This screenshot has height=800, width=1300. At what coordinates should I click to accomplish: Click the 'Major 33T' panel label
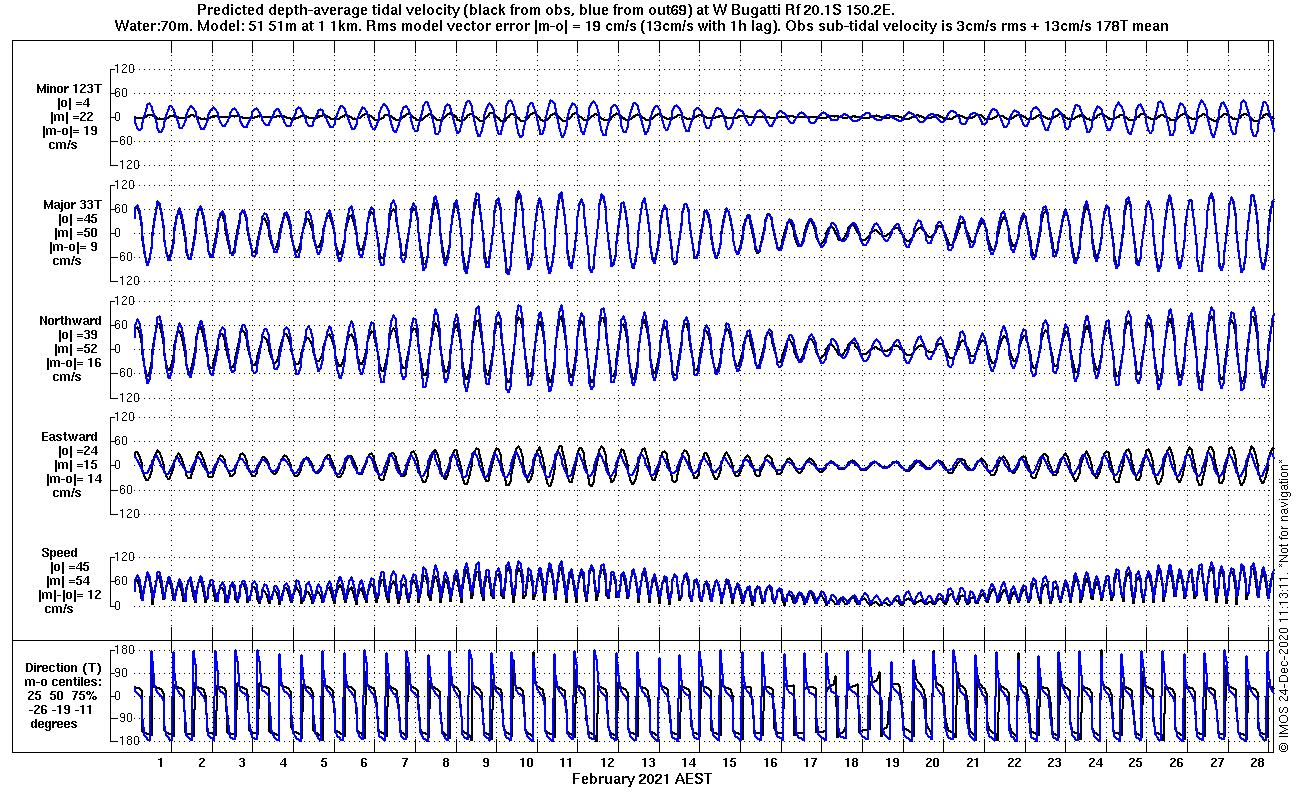[x=72, y=205]
